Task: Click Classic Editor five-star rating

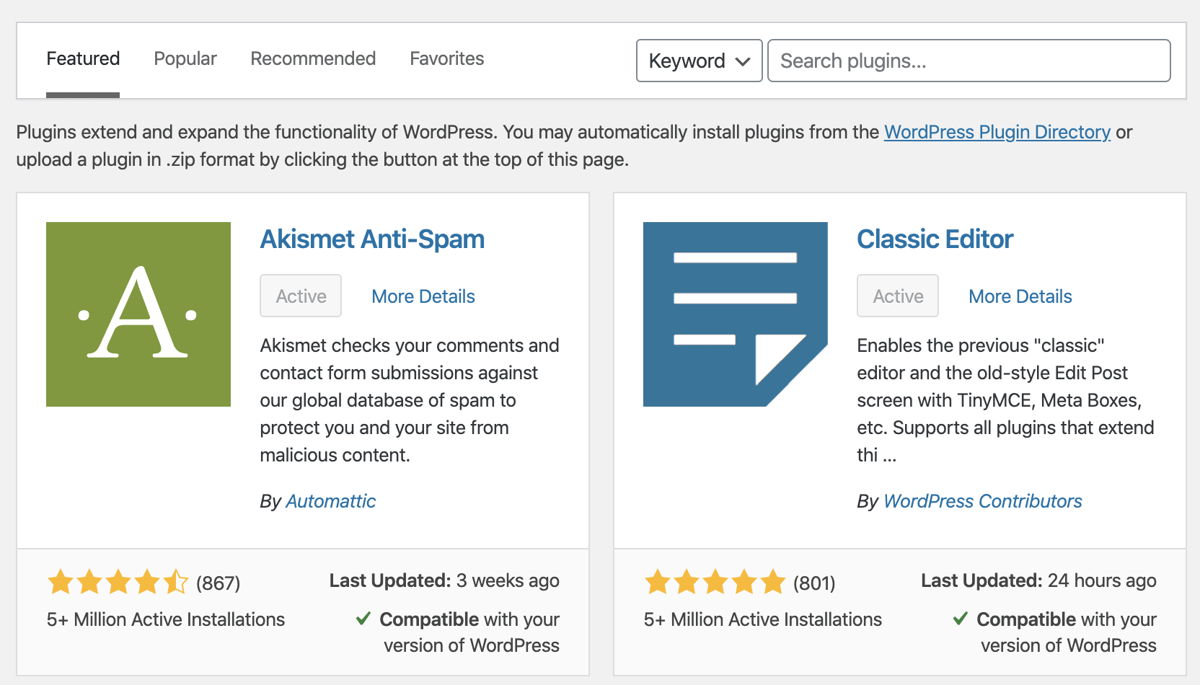Action: tap(714, 581)
